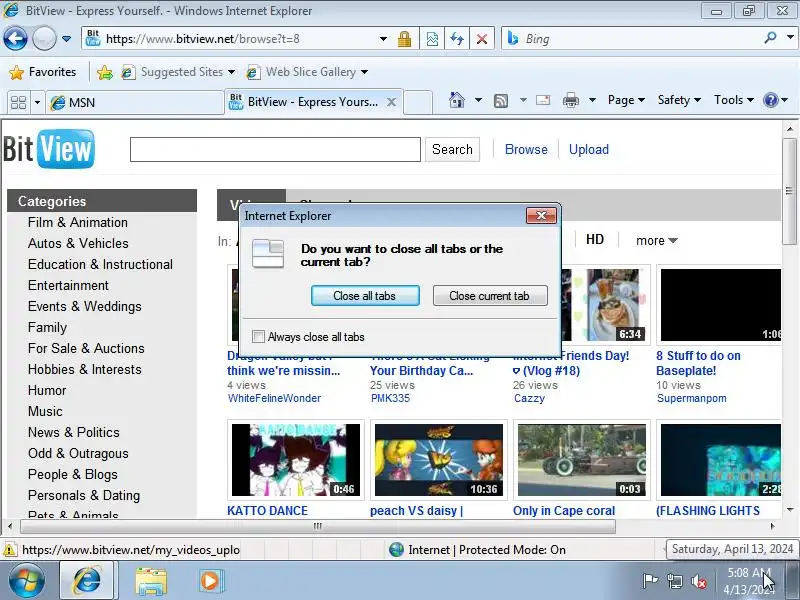The image size is (800, 600).
Task: Click the Help question mark icon
Action: (x=770, y=100)
